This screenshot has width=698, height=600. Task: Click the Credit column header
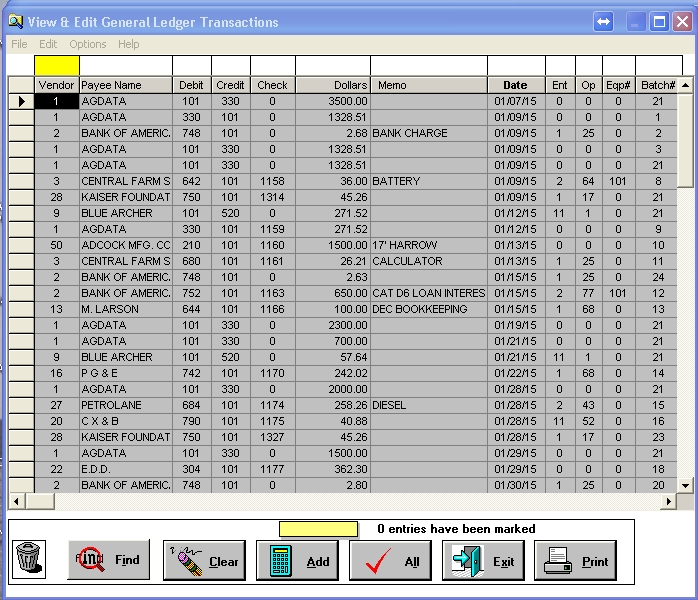tap(231, 85)
